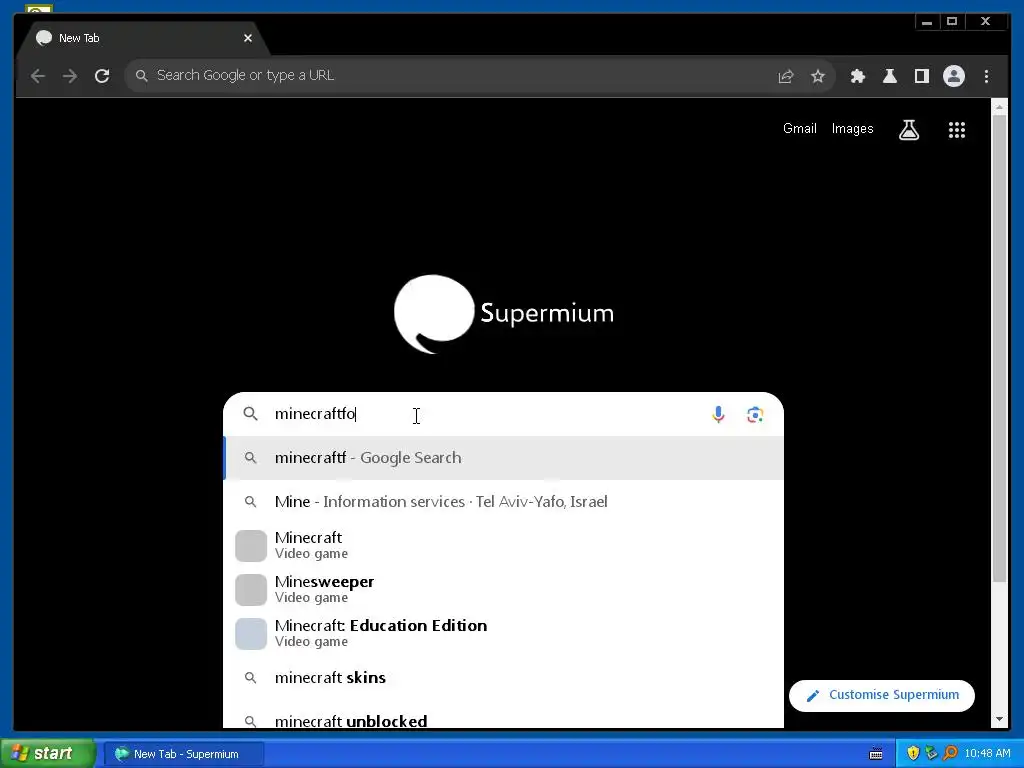Search by image with Lens icon
The image size is (1024, 768).
(755, 415)
